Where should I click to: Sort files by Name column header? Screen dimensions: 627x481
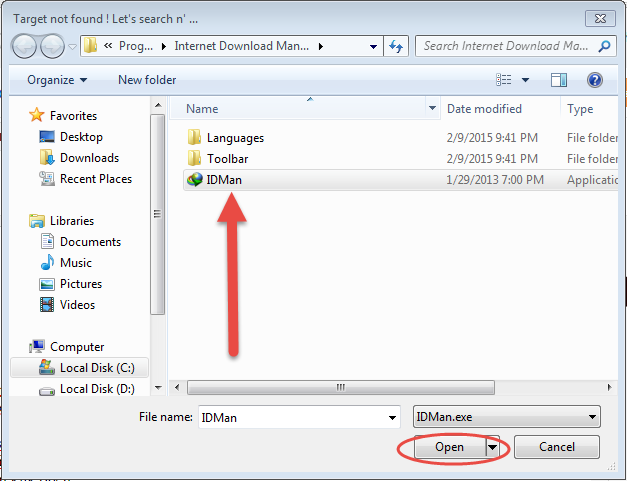click(x=298, y=109)
